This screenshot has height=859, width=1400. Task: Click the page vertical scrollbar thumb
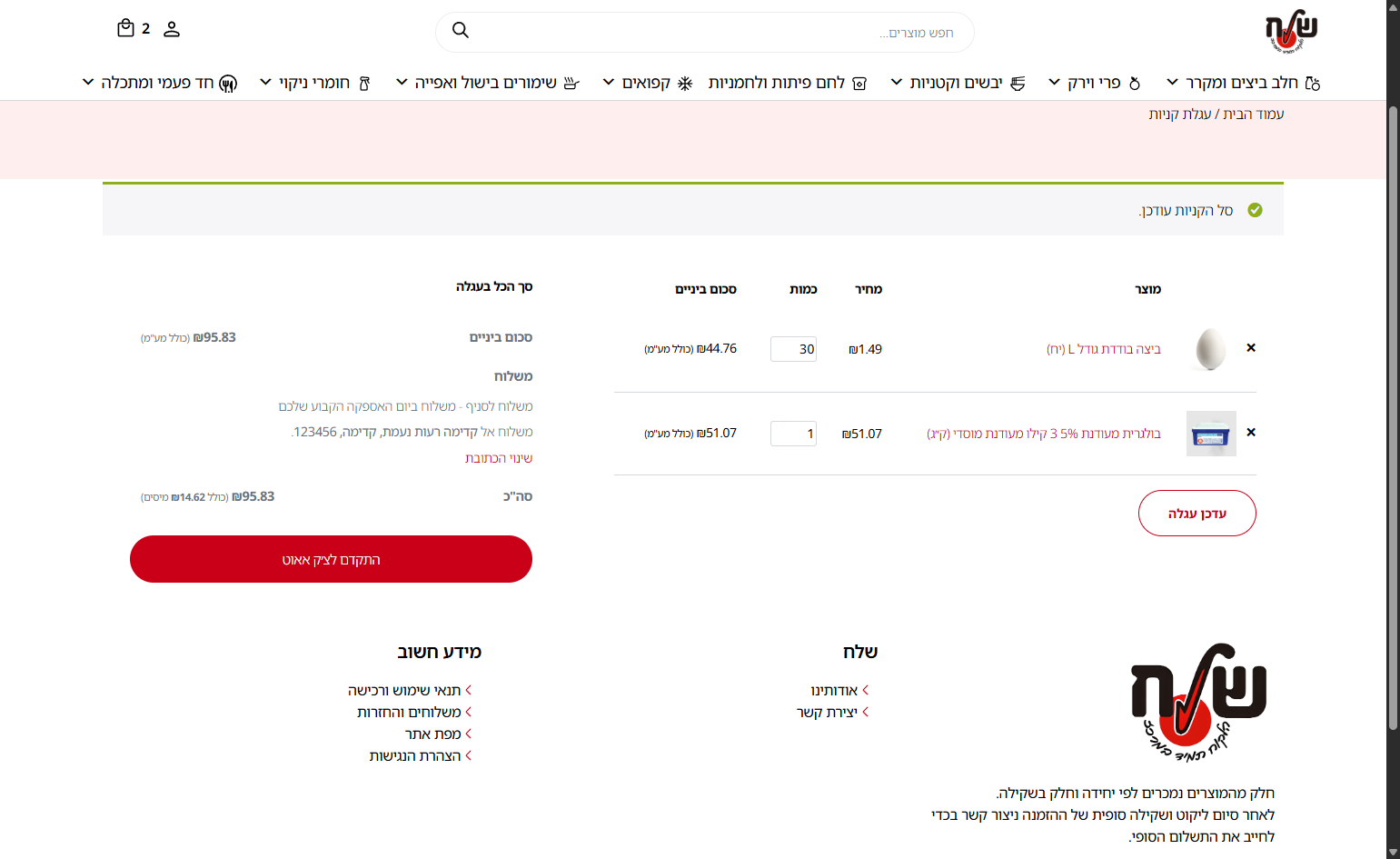[x=1393, y=418]
